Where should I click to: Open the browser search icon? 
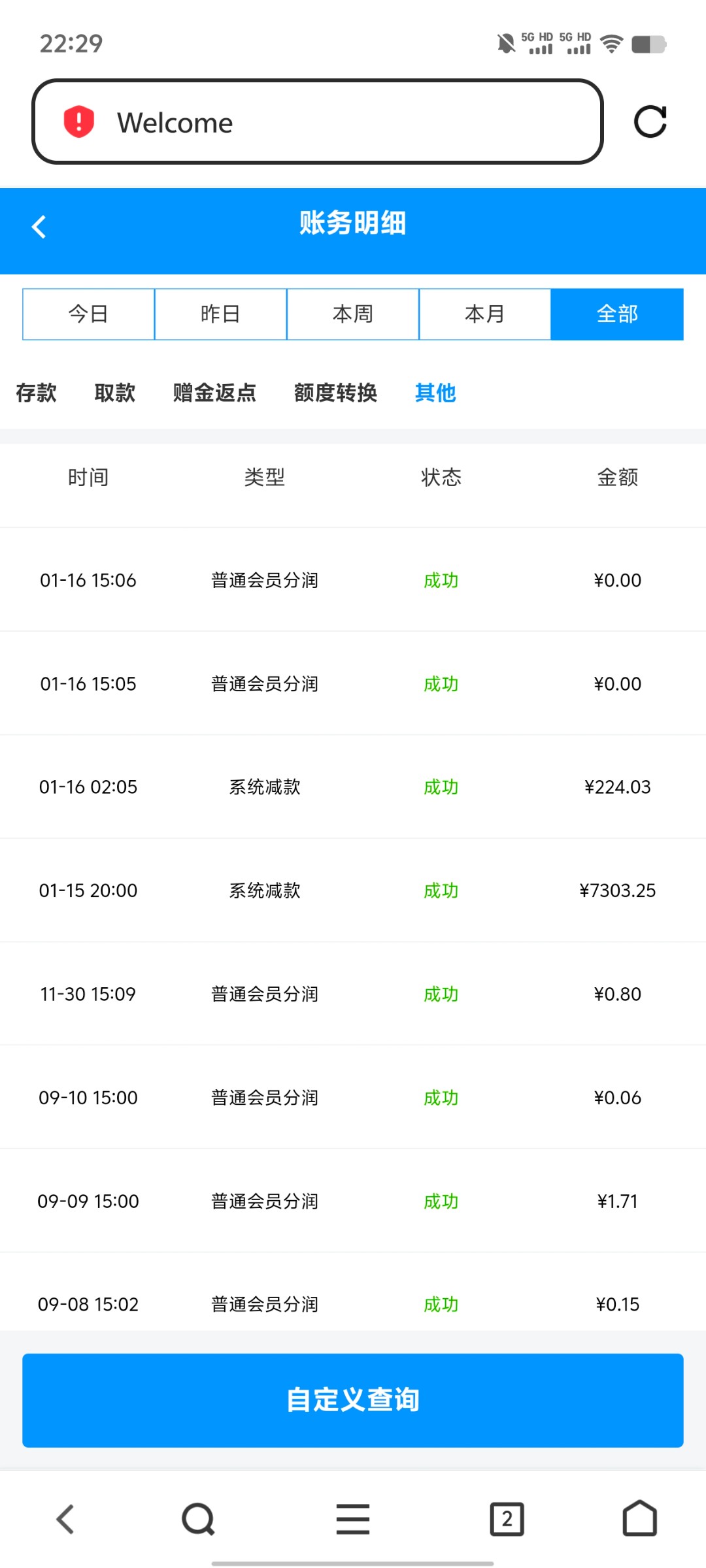(x=198, y=1519)
